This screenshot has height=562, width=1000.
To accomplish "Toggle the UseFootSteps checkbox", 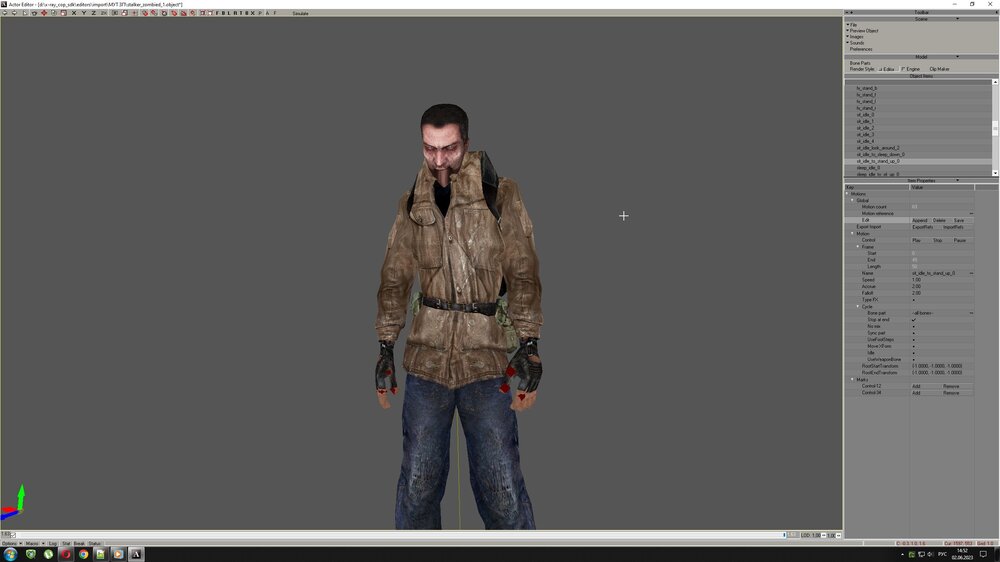I will 914,340.
